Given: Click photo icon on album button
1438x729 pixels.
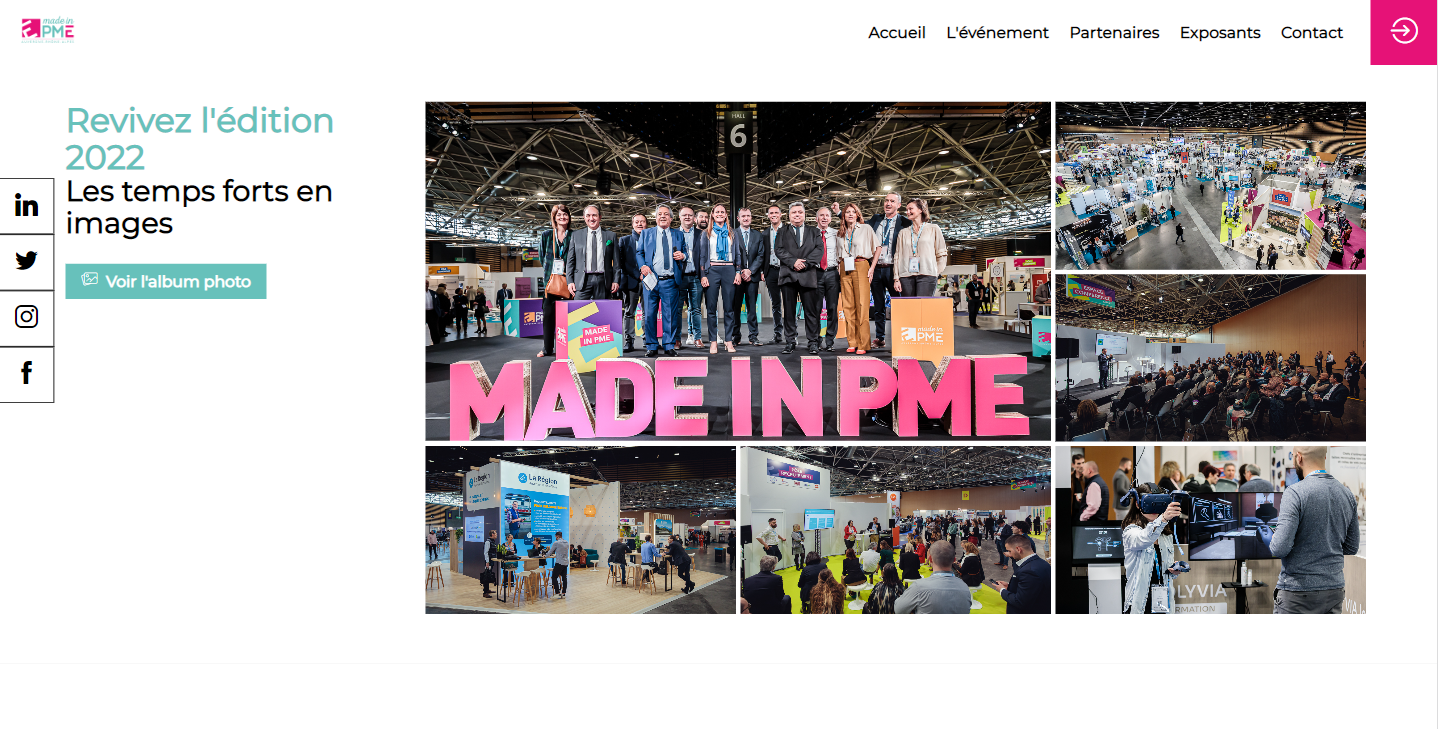Looking at the screenshot, I should (90, 280).
